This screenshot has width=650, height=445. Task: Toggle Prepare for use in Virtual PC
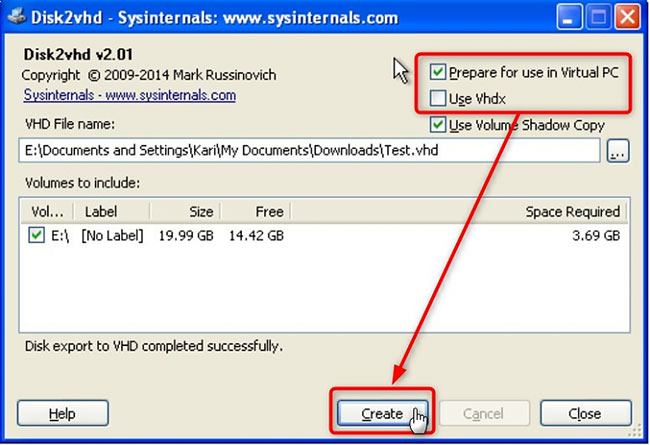438,72
